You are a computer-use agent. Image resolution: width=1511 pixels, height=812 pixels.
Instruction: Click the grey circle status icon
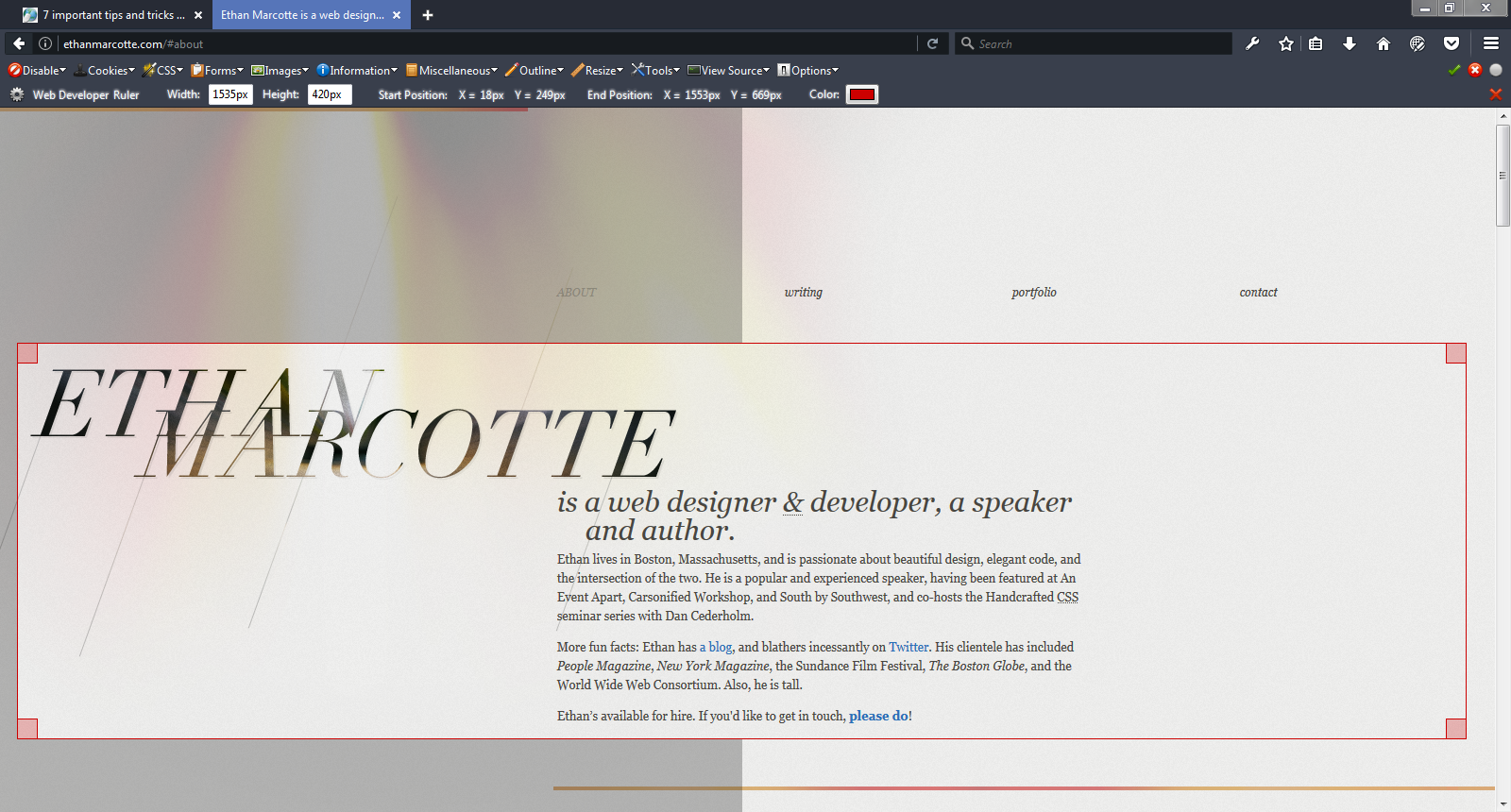click(x=1496, y=70)
